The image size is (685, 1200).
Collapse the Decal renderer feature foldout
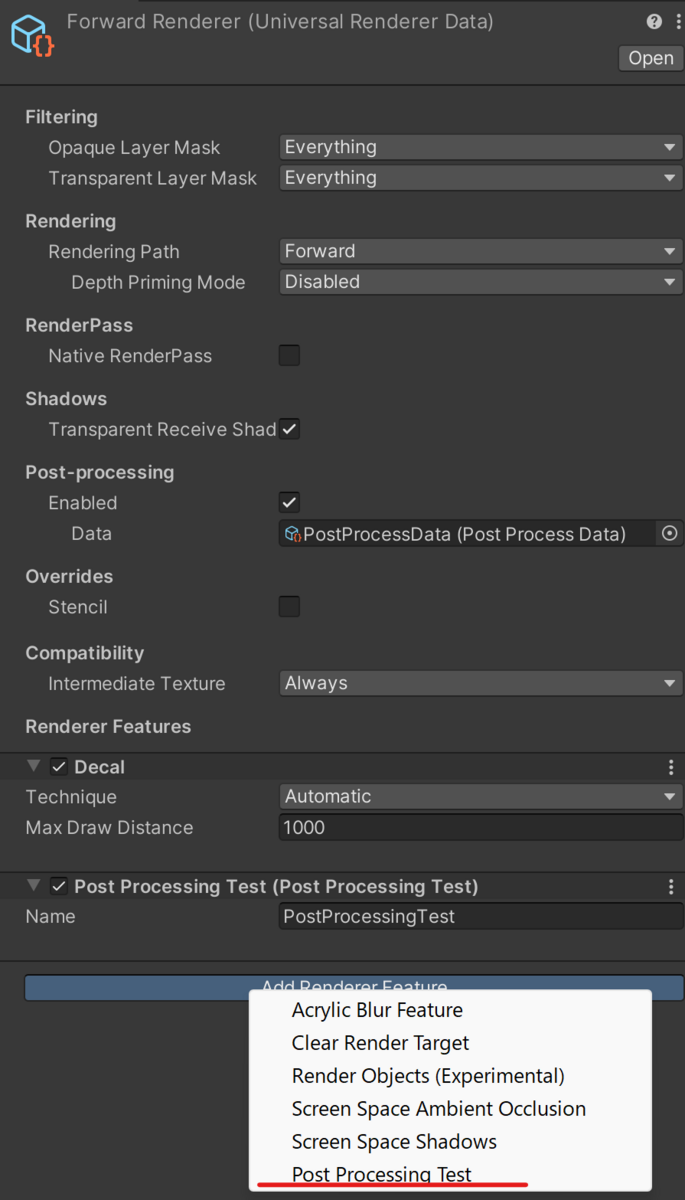pos(33,766)
